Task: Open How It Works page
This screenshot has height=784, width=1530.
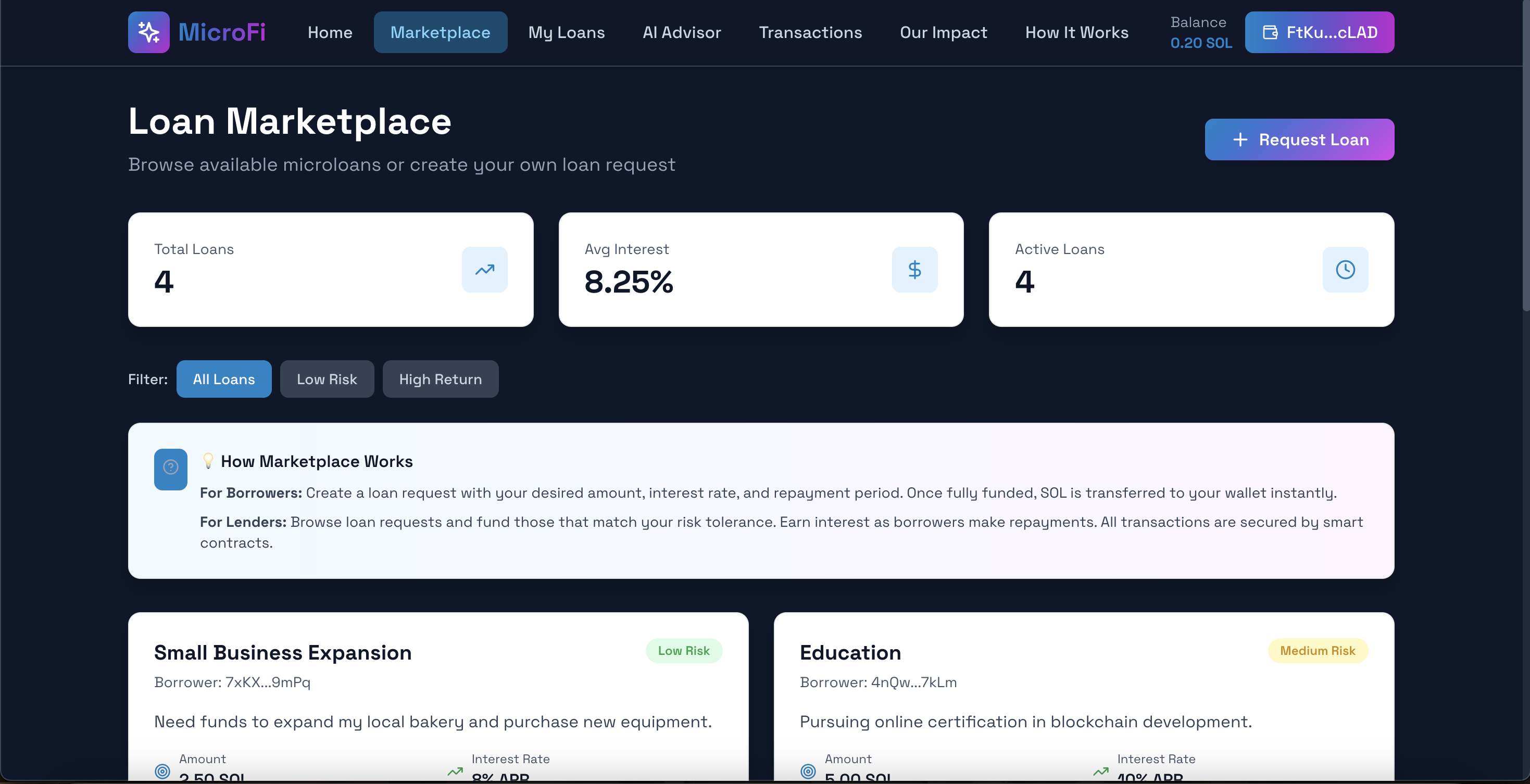Action: 1076,32
